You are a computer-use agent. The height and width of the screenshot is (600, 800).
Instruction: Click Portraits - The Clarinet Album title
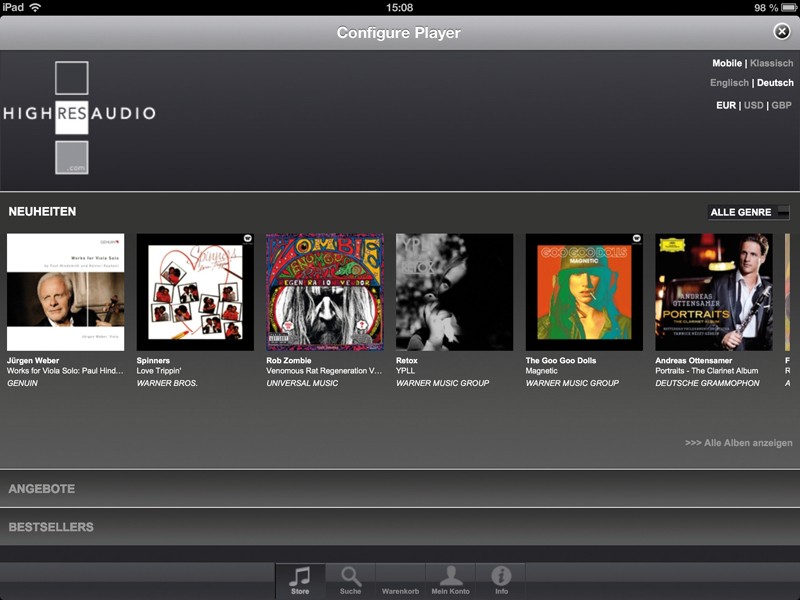(x=707, y=371)
